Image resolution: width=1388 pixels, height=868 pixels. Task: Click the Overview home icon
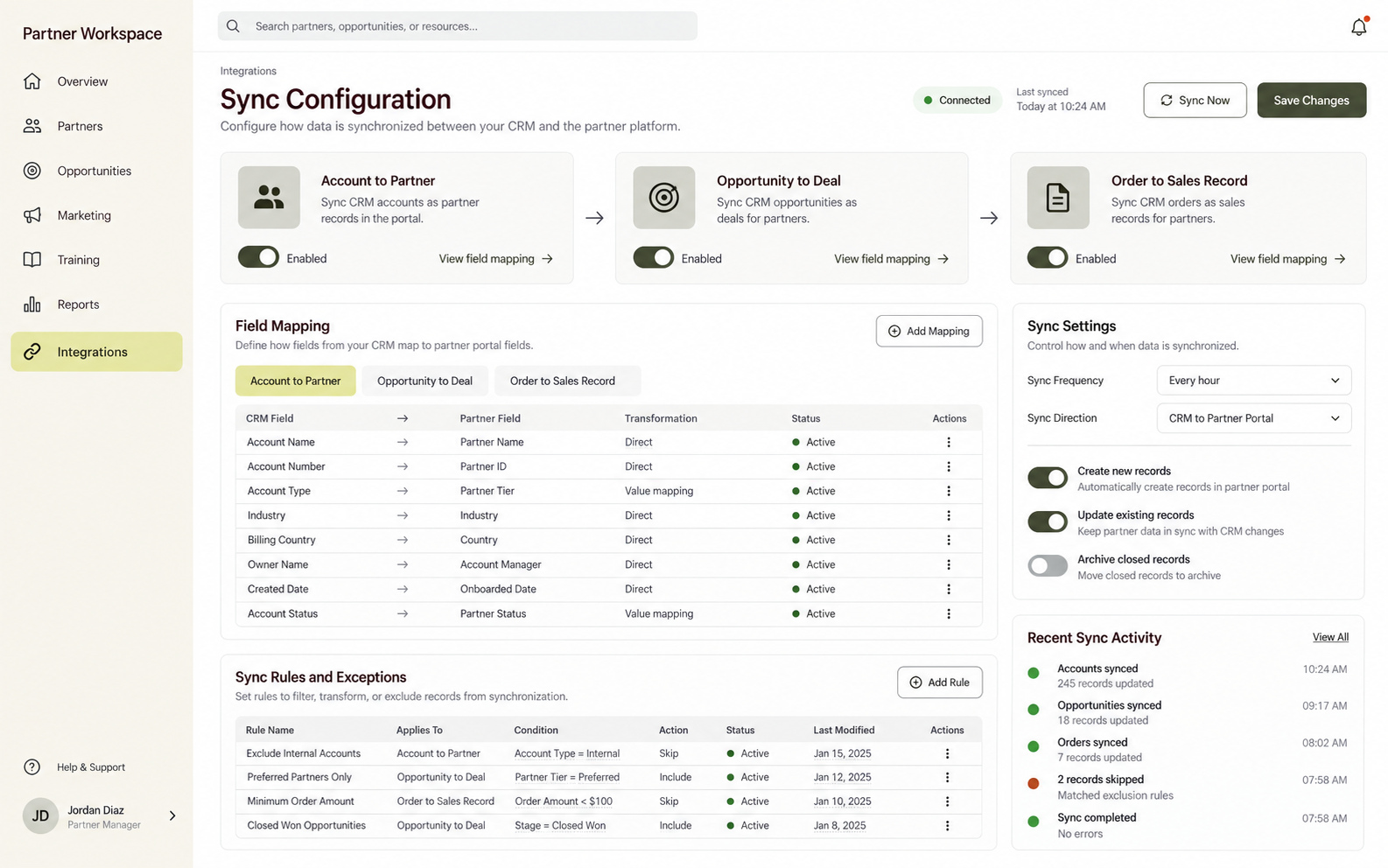point(32,81)
